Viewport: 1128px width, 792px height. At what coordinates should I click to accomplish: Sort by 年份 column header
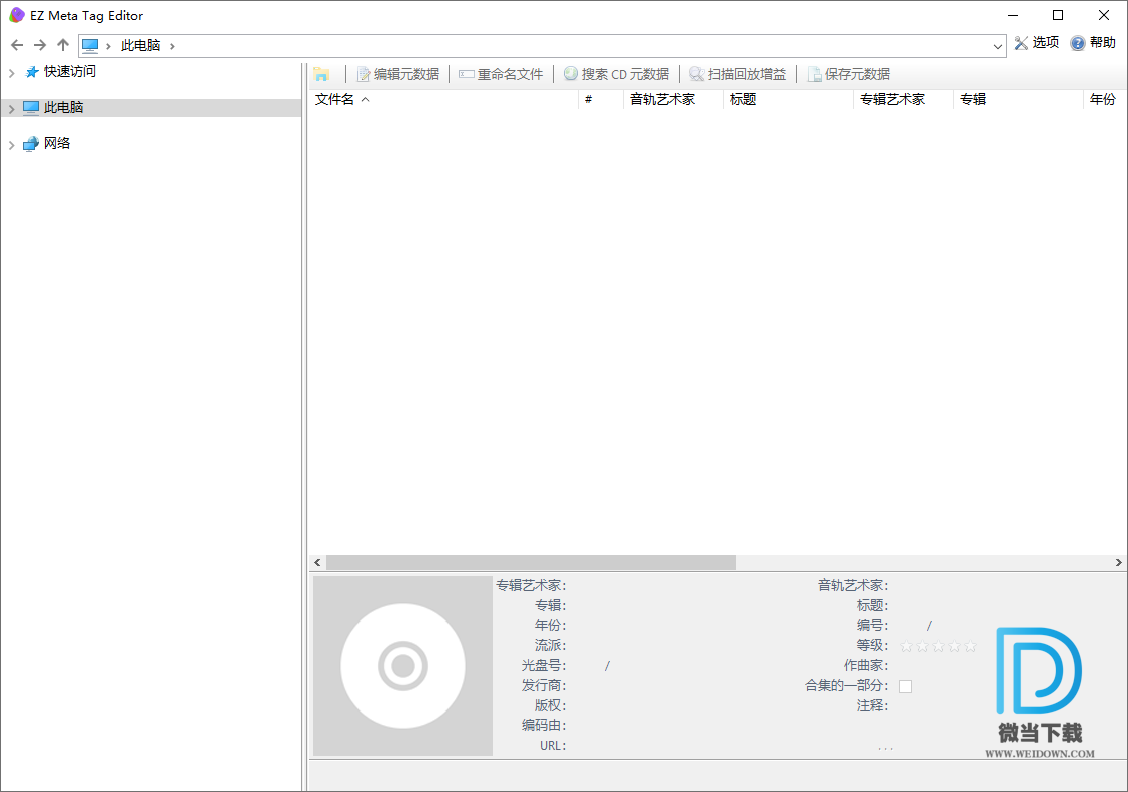[x=1105, y=99]
